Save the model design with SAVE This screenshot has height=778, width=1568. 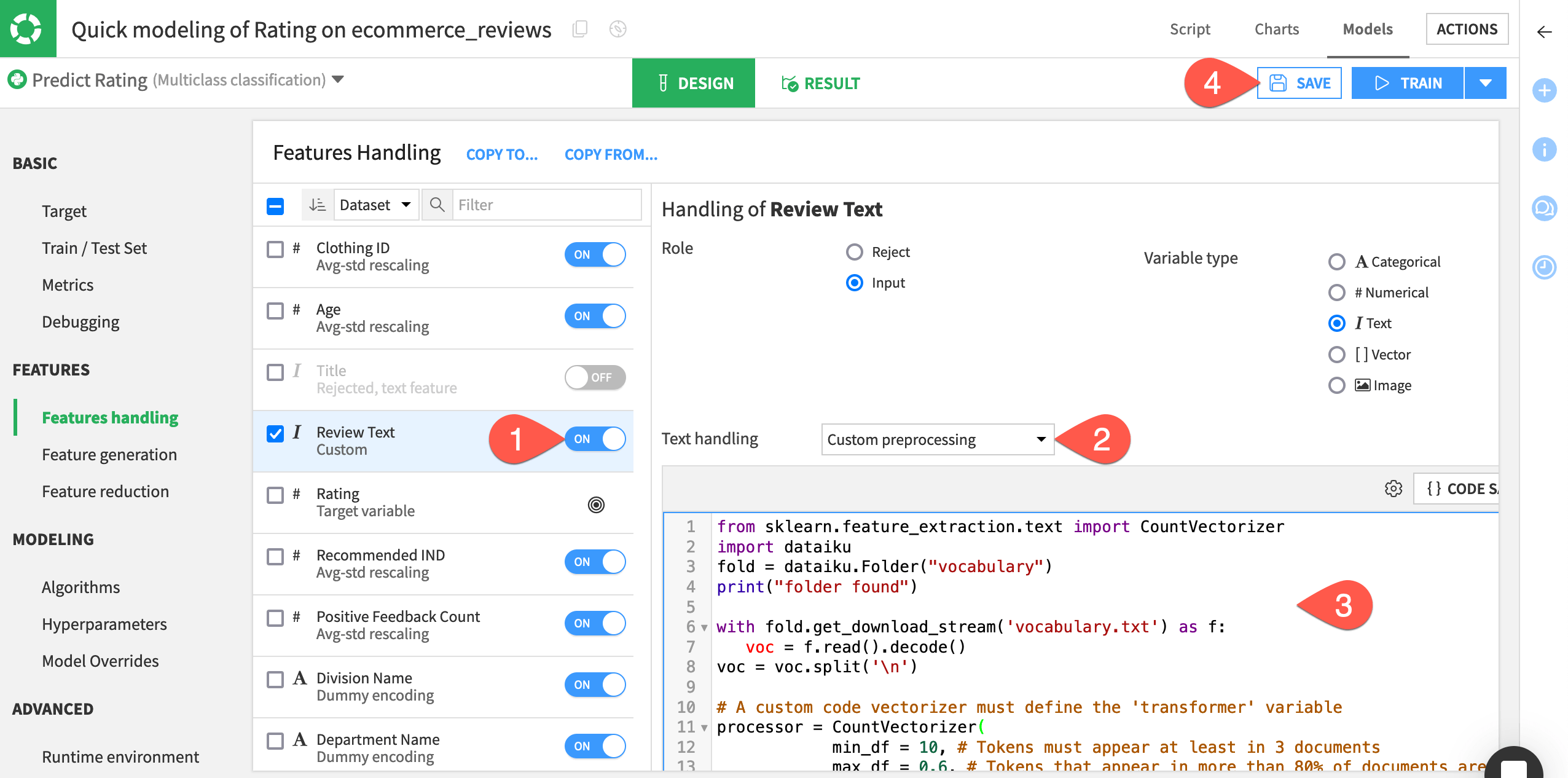coord(1299,82)
